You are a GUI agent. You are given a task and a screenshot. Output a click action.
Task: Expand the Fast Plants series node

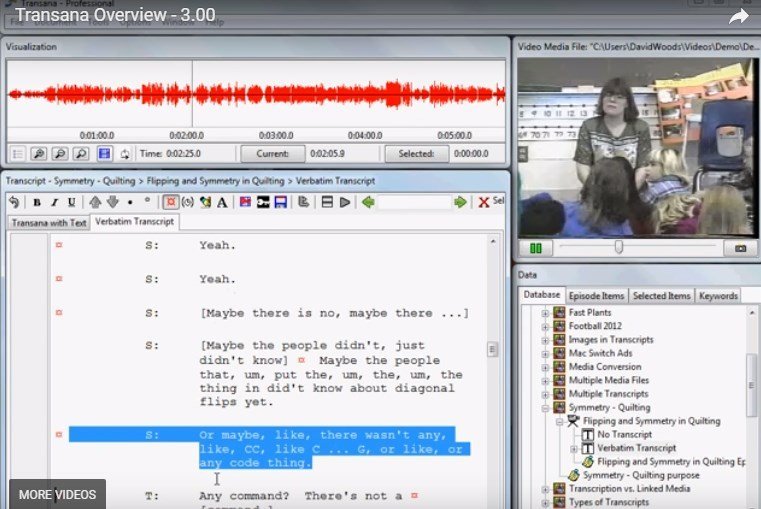pos(545,313)
